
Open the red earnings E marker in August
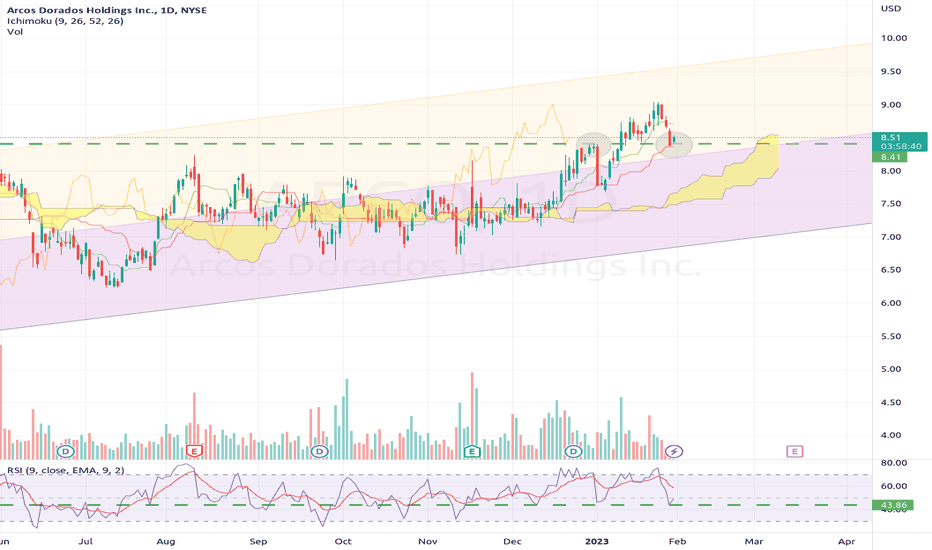coord(194,452)
